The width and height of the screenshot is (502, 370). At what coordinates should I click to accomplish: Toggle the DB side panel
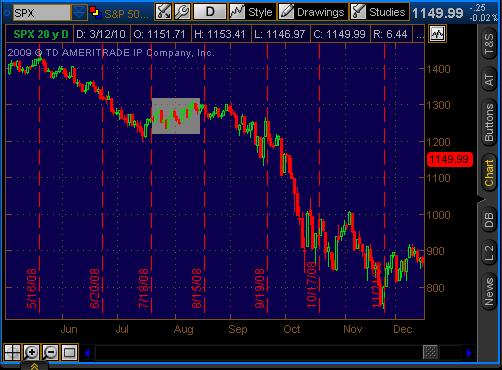pos(489,219)
